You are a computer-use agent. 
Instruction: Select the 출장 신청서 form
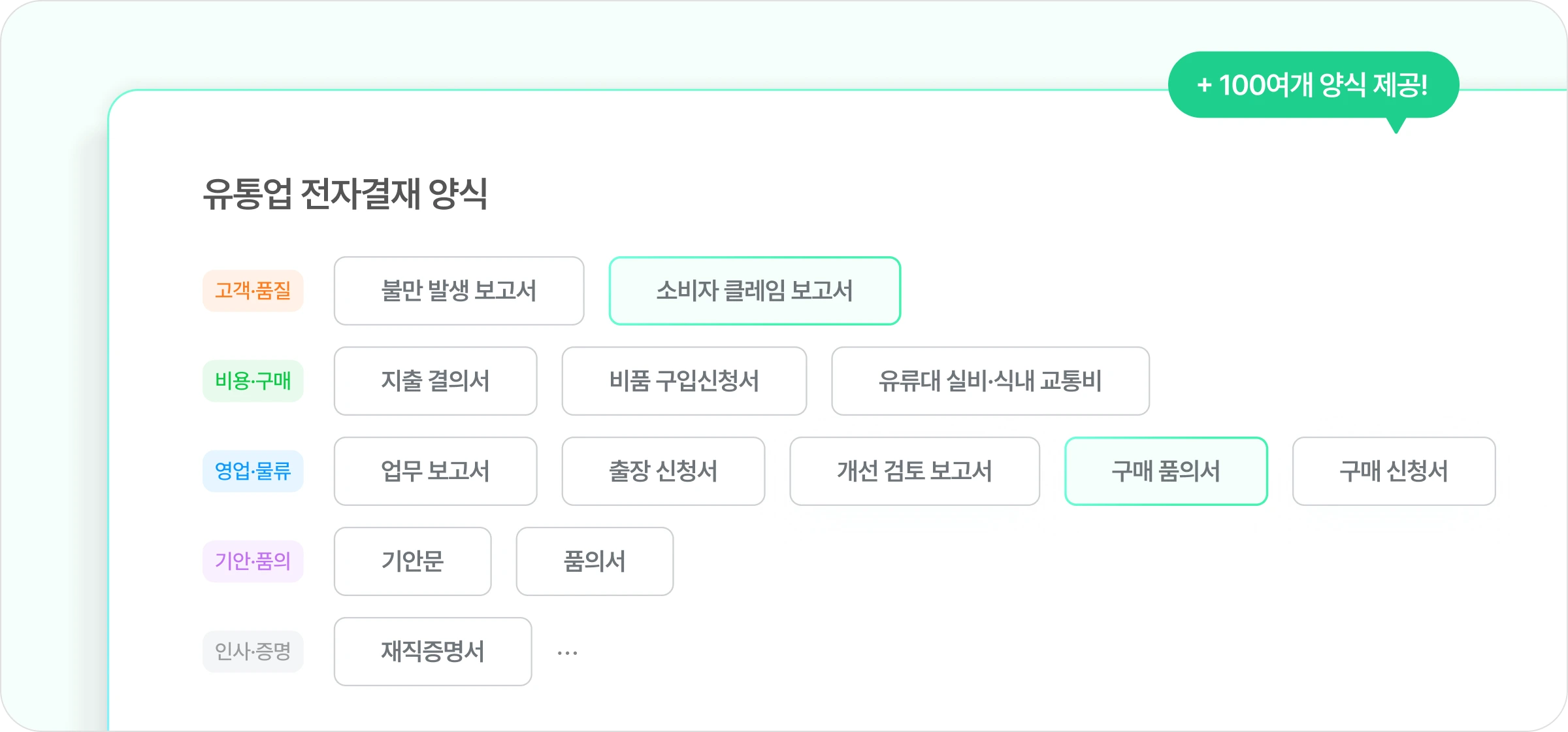[662, 472]
